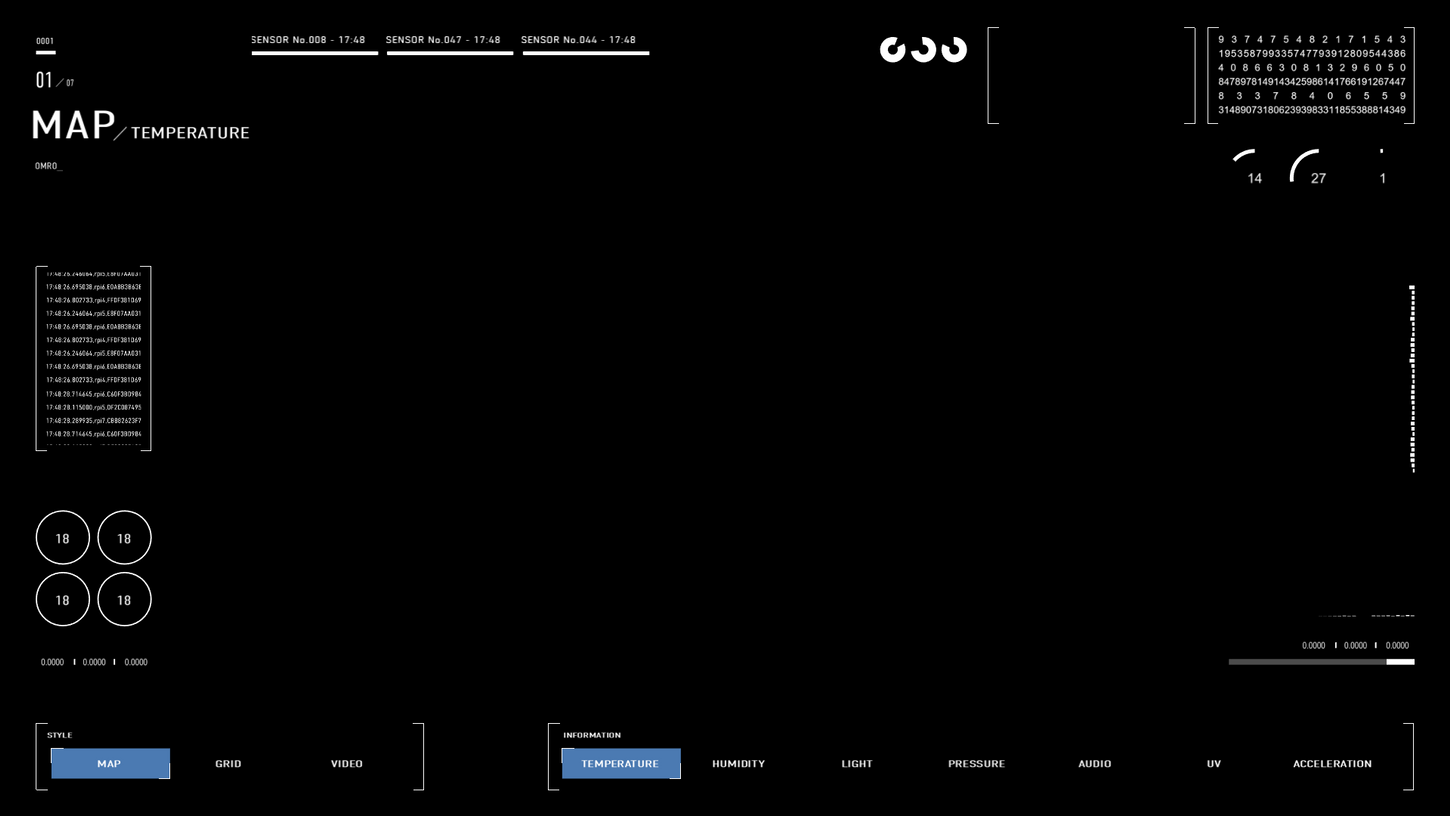Click the middle ring indicator icon
This screenshot has width=1450, height=816.
pos(923,50)
